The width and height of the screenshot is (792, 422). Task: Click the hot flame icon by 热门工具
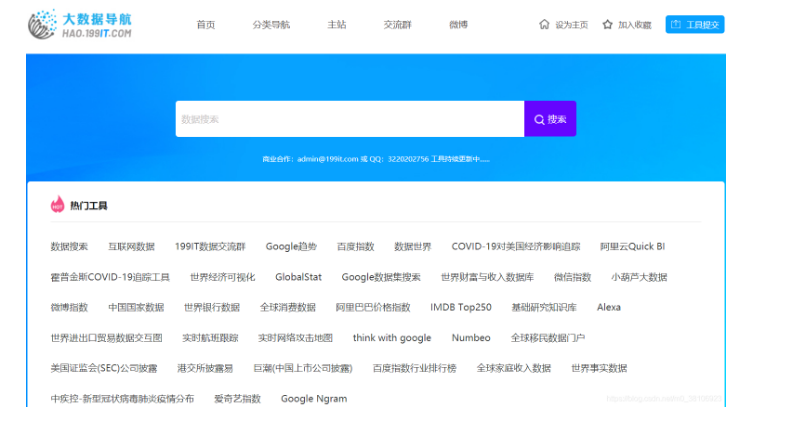pos(58,205)
